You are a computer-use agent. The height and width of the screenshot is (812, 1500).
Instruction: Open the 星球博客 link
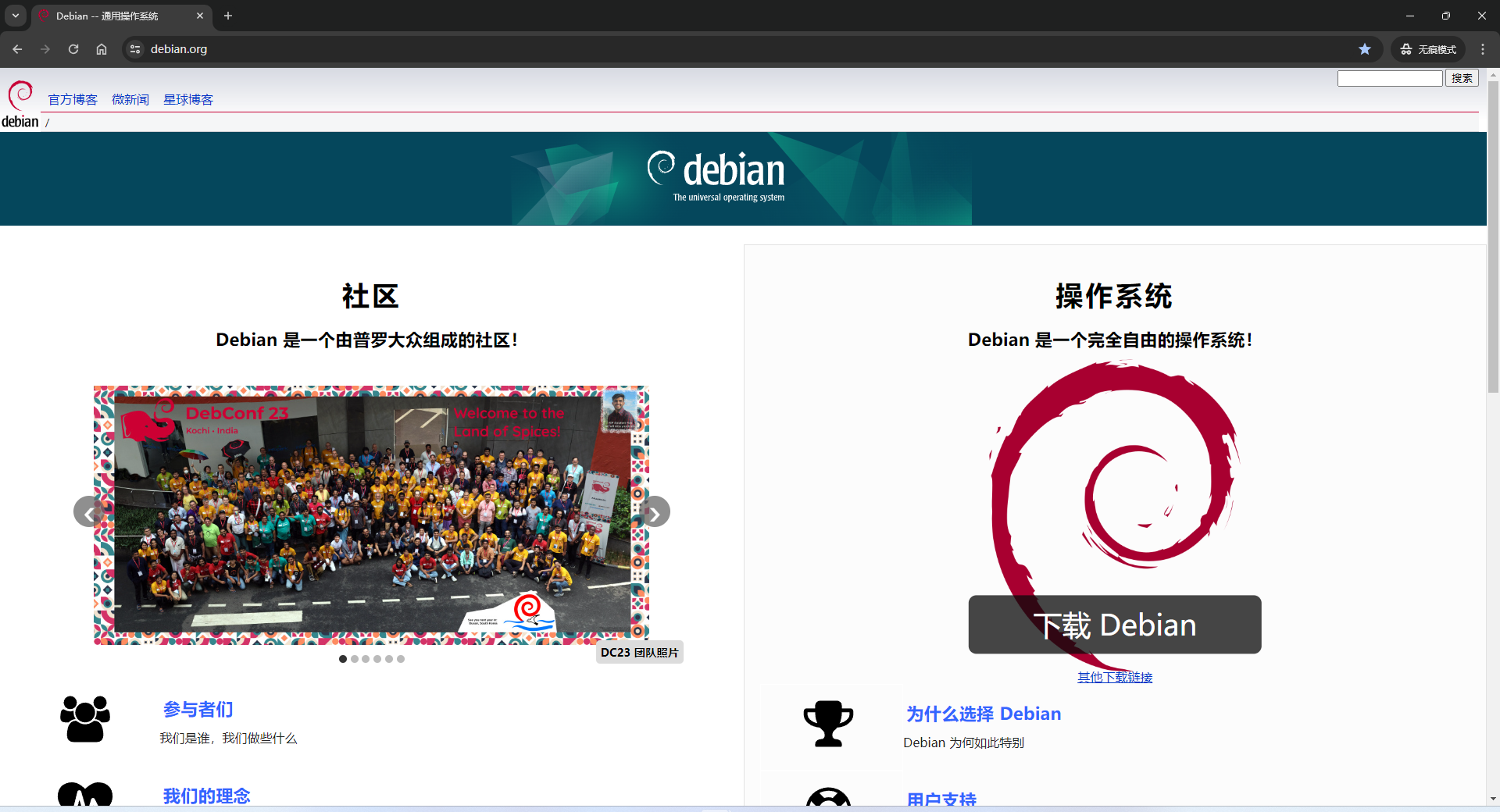coord(188,99)
